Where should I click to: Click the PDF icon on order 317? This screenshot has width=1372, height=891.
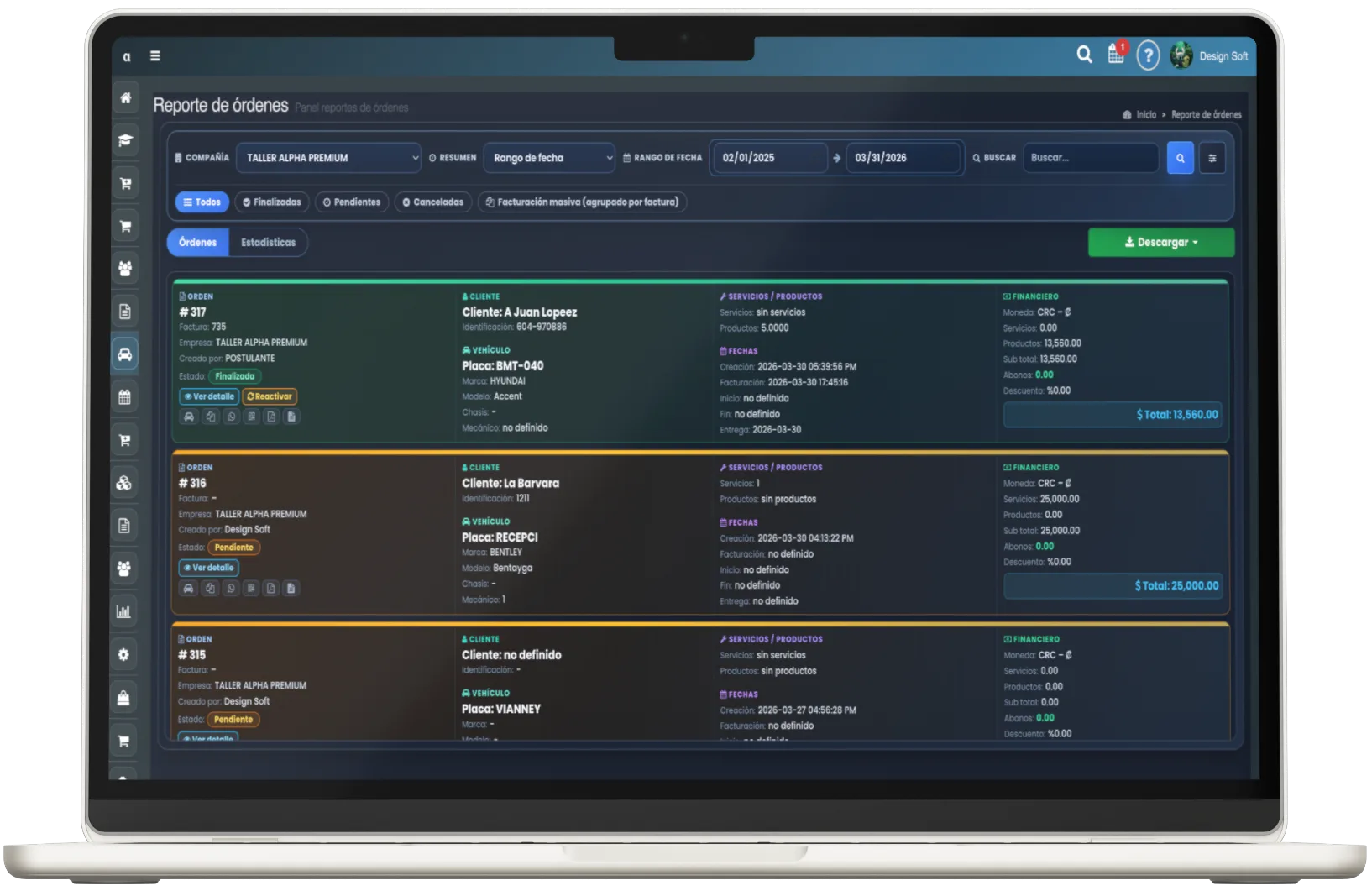[271, 417]
